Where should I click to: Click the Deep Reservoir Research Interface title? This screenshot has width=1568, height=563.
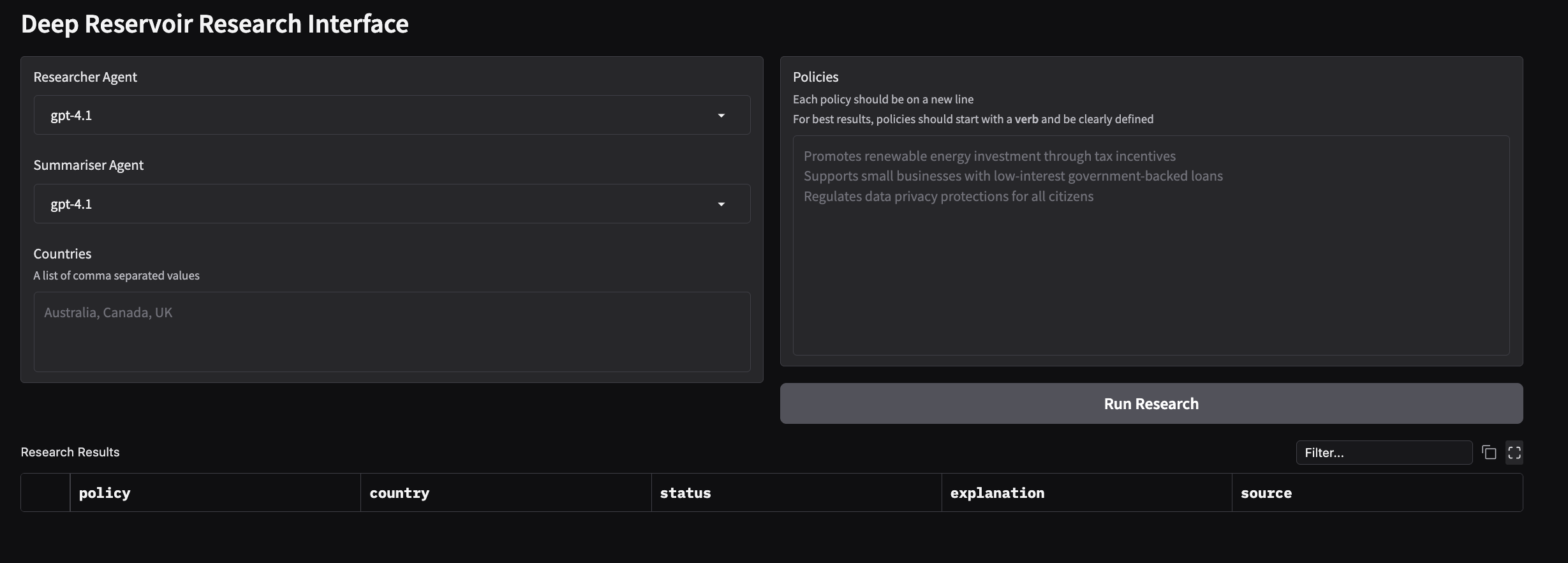[x=215, y=24]
